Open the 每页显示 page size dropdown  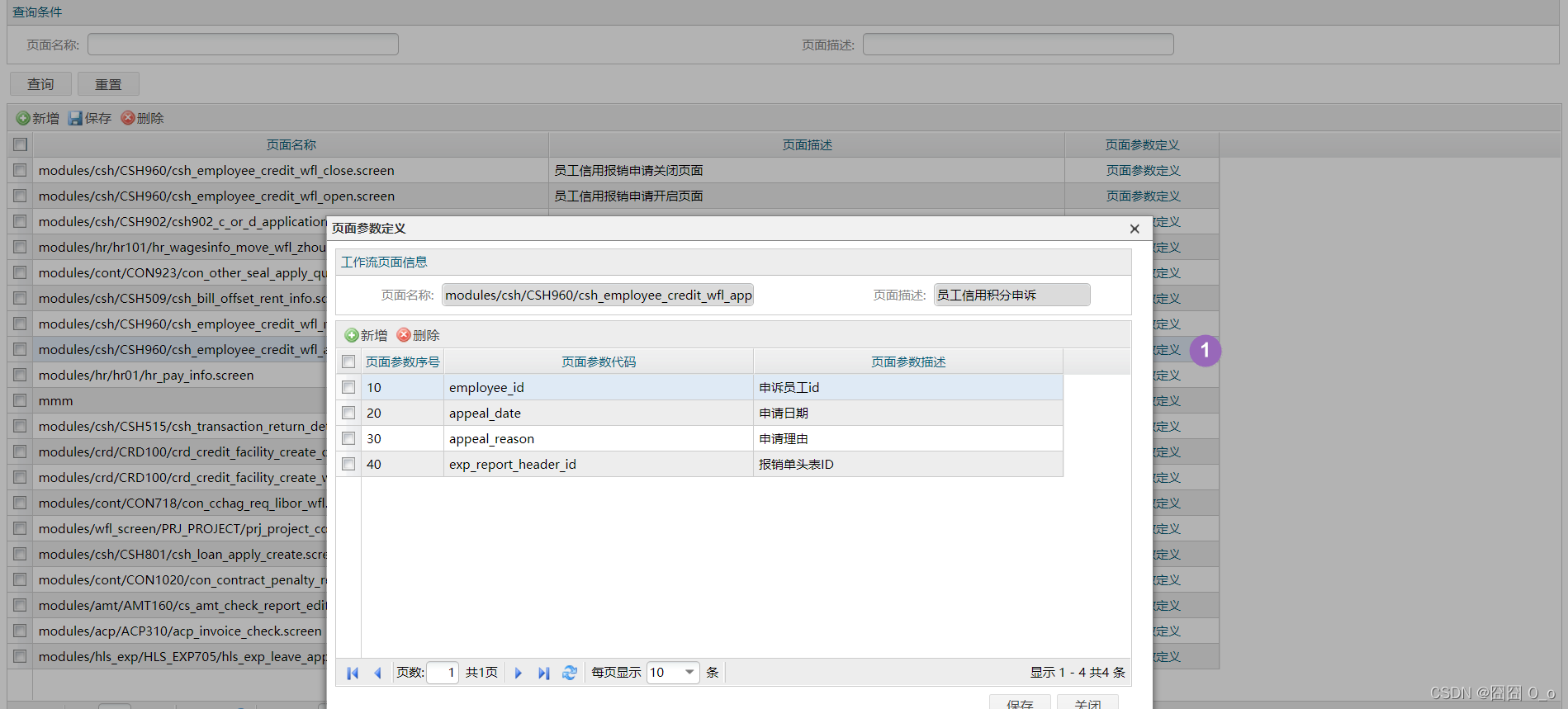click(x=689, y=673)
